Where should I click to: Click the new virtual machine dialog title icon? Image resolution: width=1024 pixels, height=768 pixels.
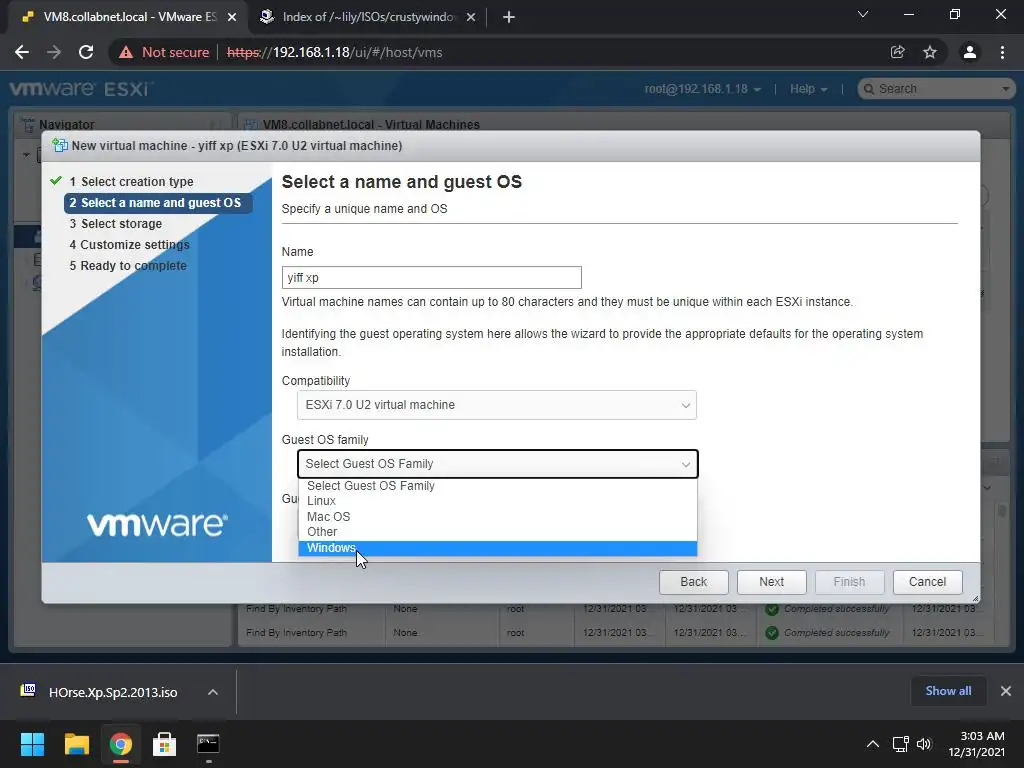point(60,146)
